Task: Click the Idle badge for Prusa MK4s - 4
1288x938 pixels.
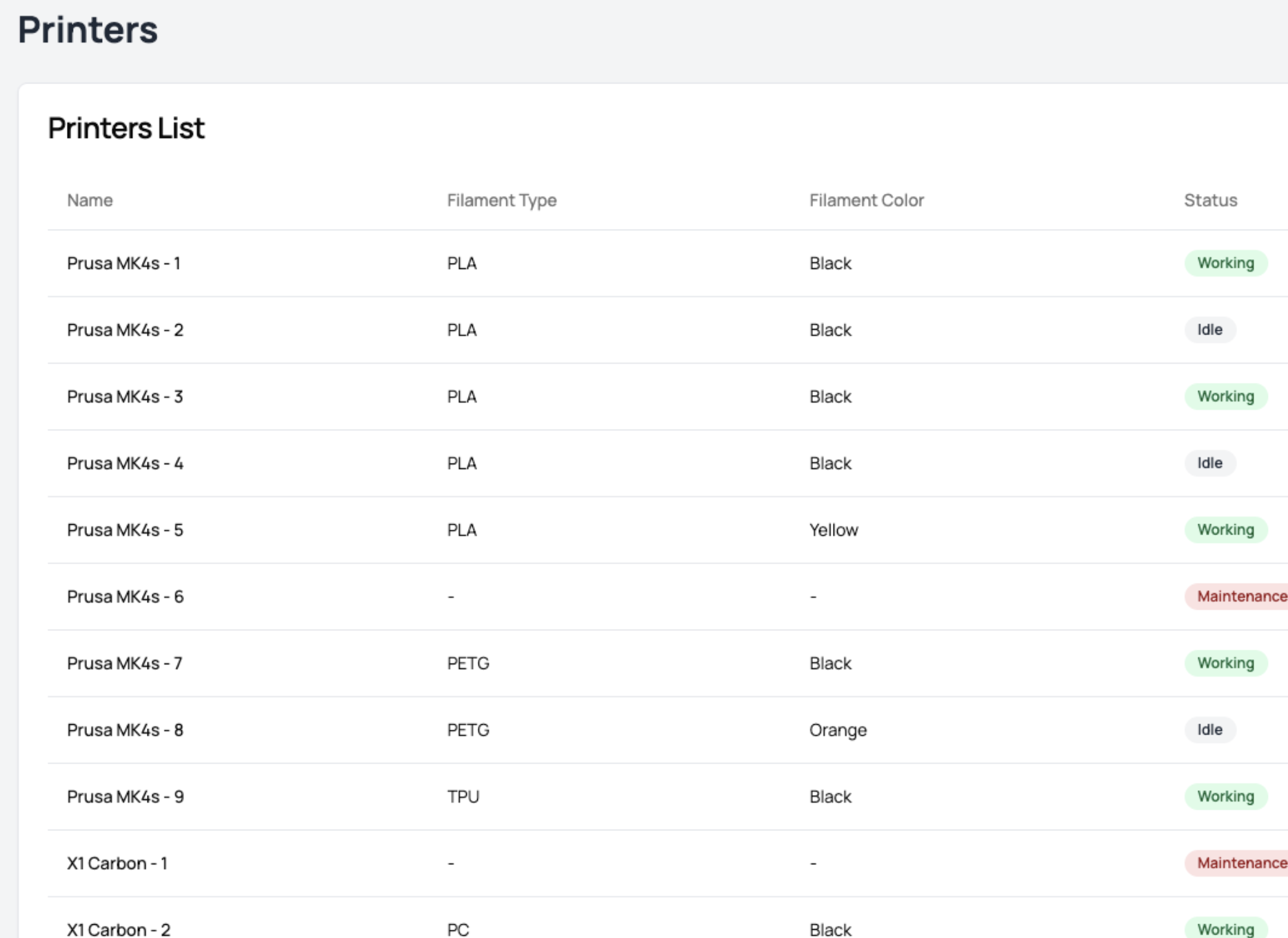Action: click(x=1209, y=463)
